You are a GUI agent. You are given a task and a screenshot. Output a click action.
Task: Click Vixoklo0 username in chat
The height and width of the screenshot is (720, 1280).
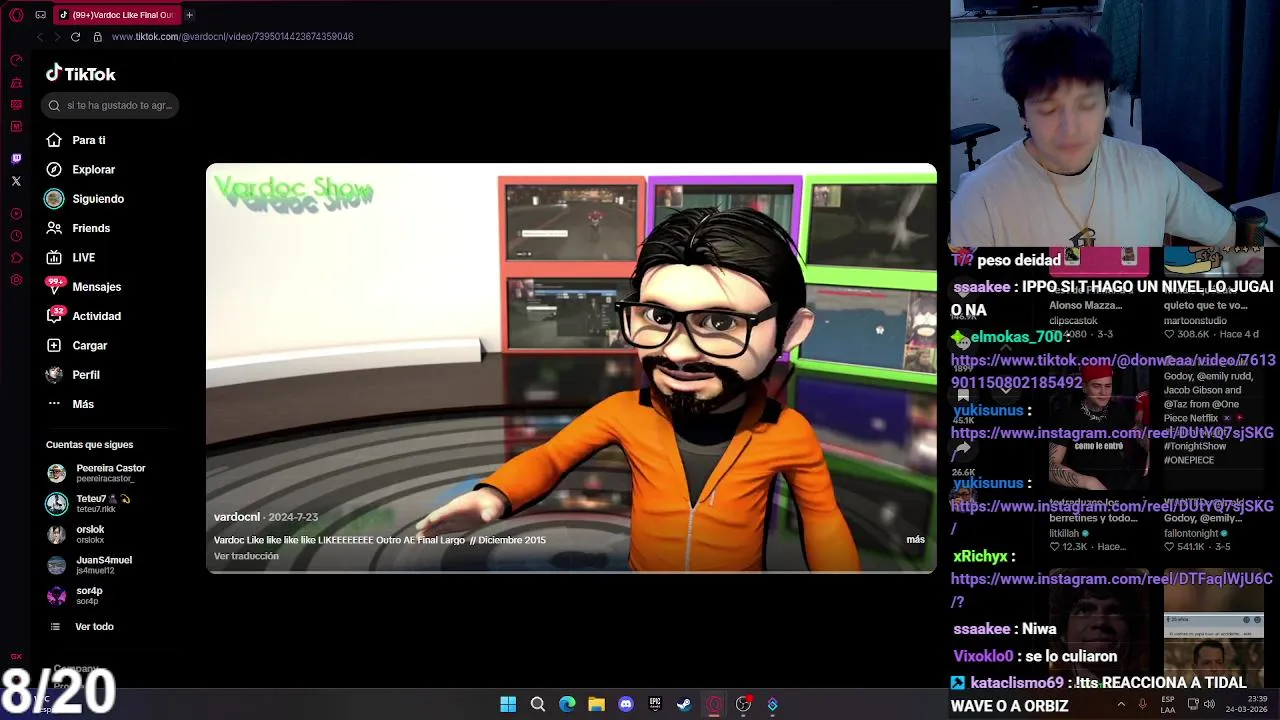(x=983, y=656)
